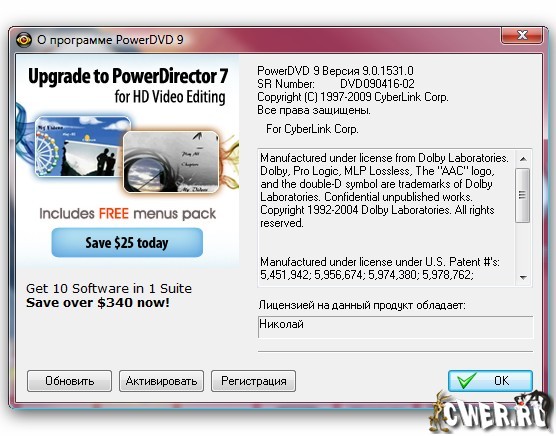This screenshot has width=556, height=436.
Task: Click Save over $340 now! text
Action: click(98, 303)
